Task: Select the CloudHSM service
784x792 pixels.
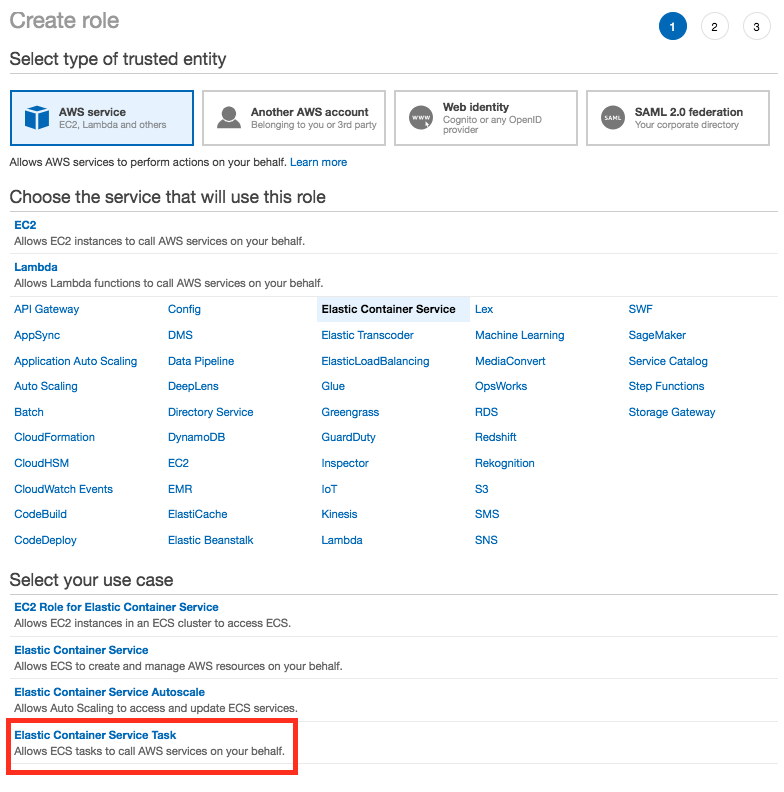Action: (x=41, y=463)
